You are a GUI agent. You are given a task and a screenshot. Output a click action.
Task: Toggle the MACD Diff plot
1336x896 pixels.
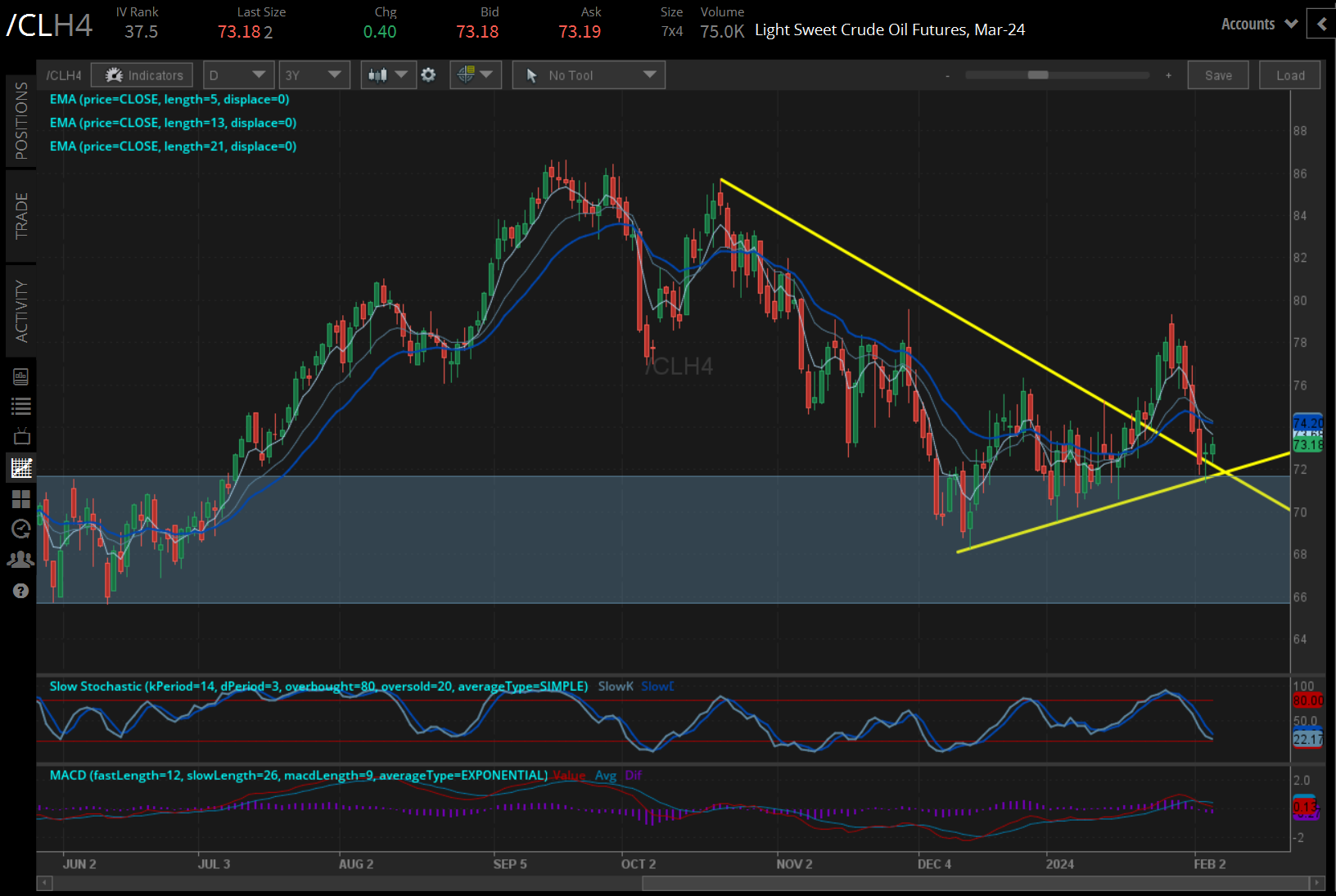point(633,775)
